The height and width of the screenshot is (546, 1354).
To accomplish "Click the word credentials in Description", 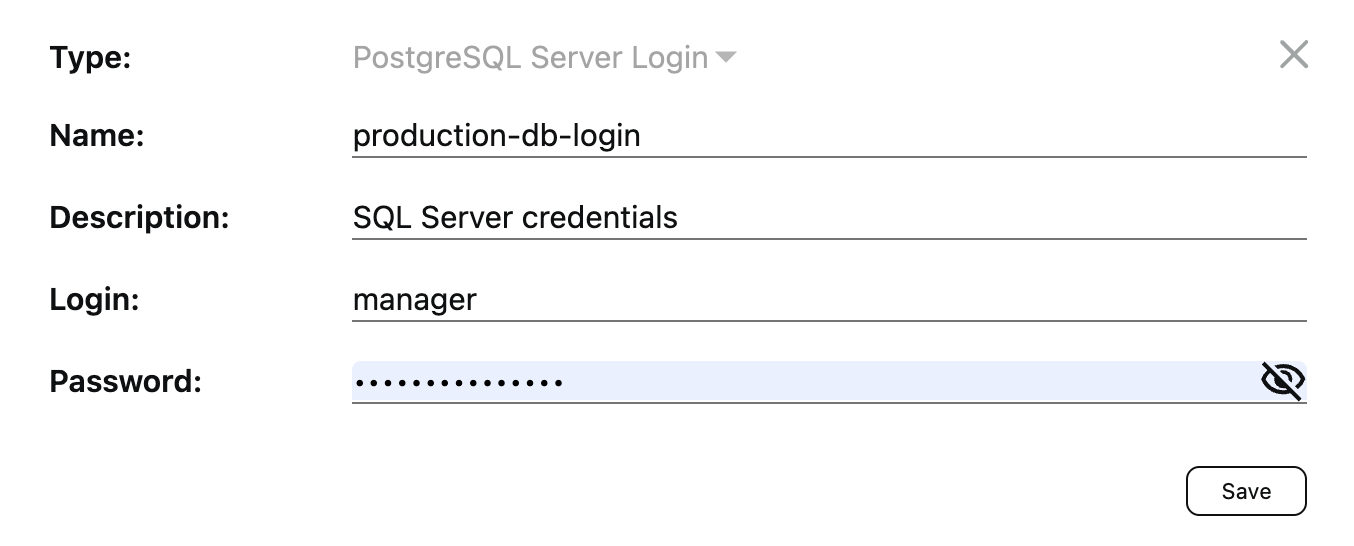I will coord(599,217).
